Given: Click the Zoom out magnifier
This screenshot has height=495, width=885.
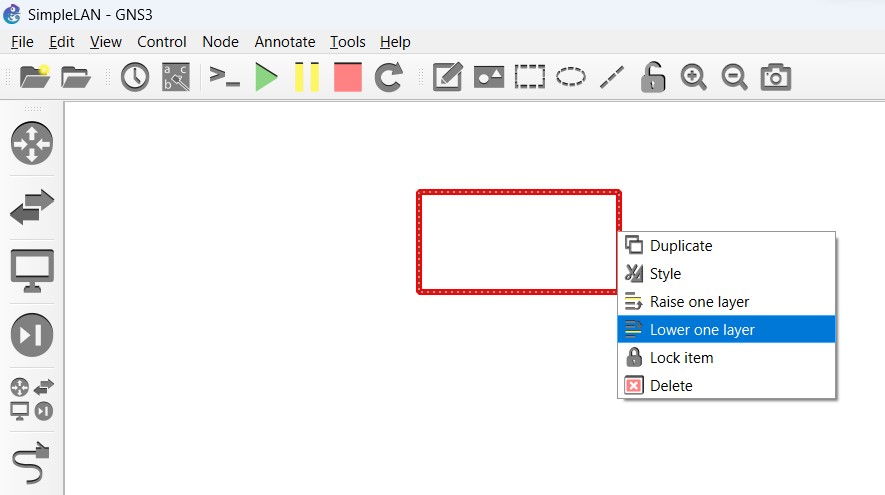Looking at the screenshot, I should pos(735,77).
